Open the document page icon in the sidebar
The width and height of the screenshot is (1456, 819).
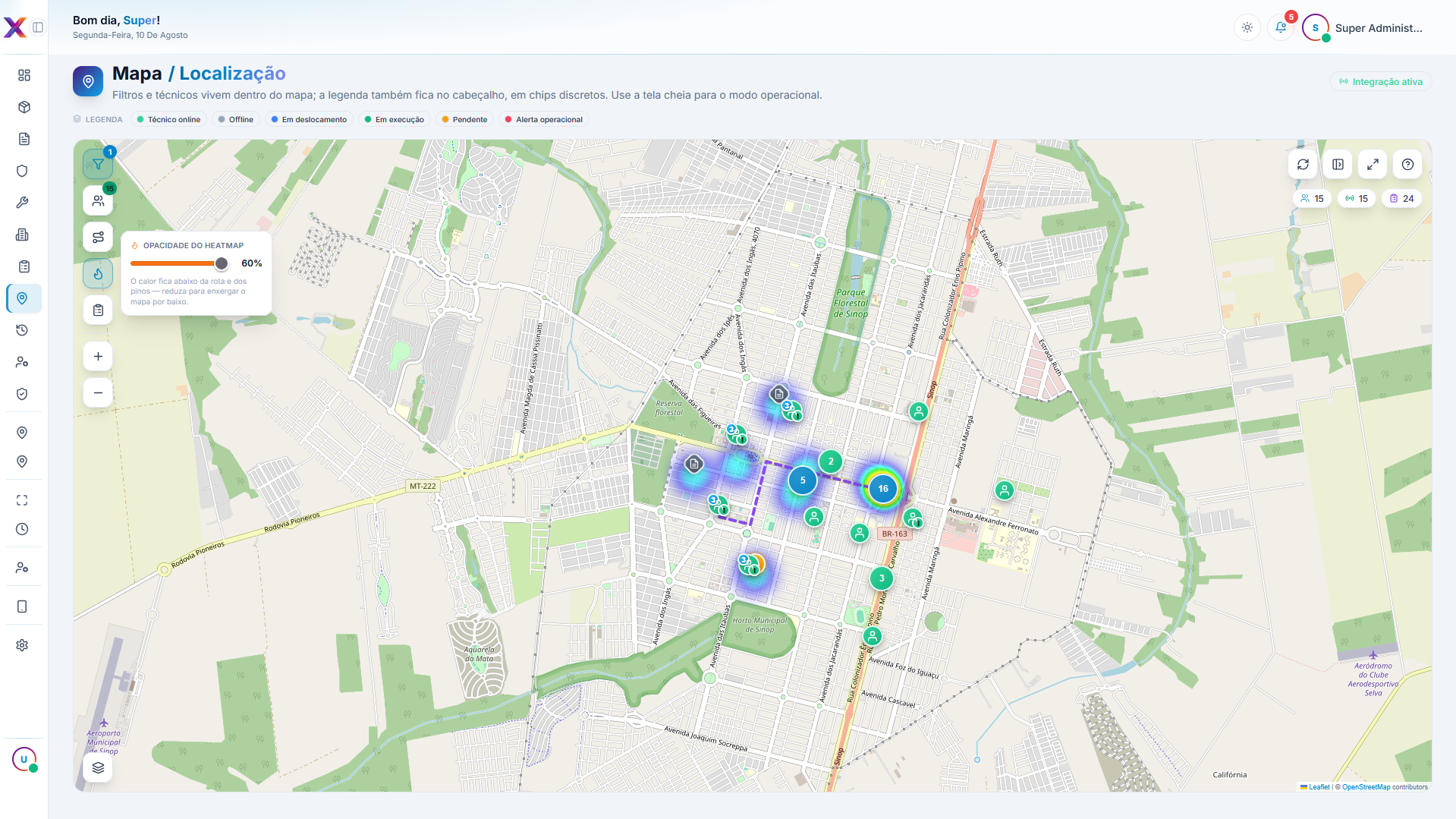point(24,139)
